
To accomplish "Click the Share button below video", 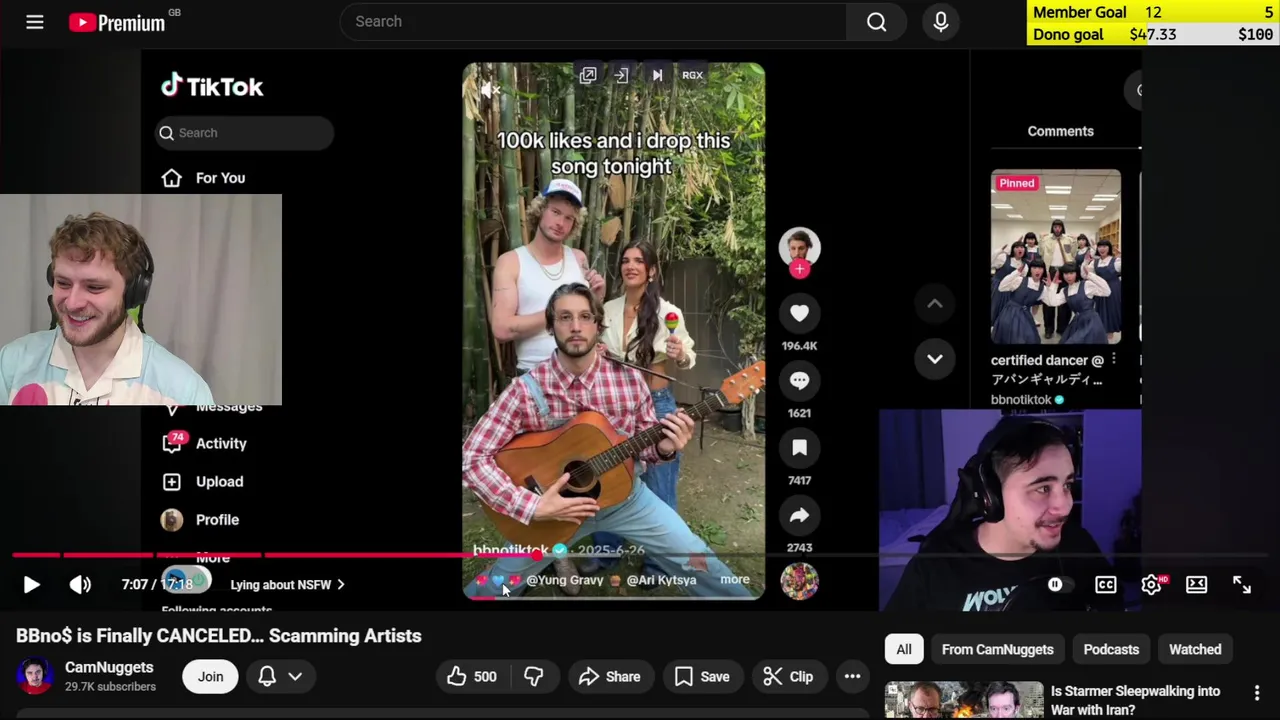I will coord(609,677).
